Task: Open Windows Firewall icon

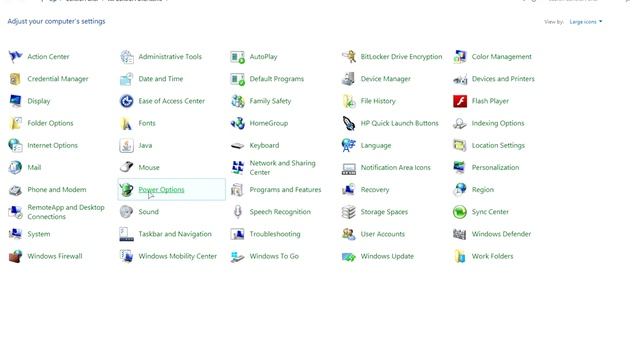Action: 16,256
